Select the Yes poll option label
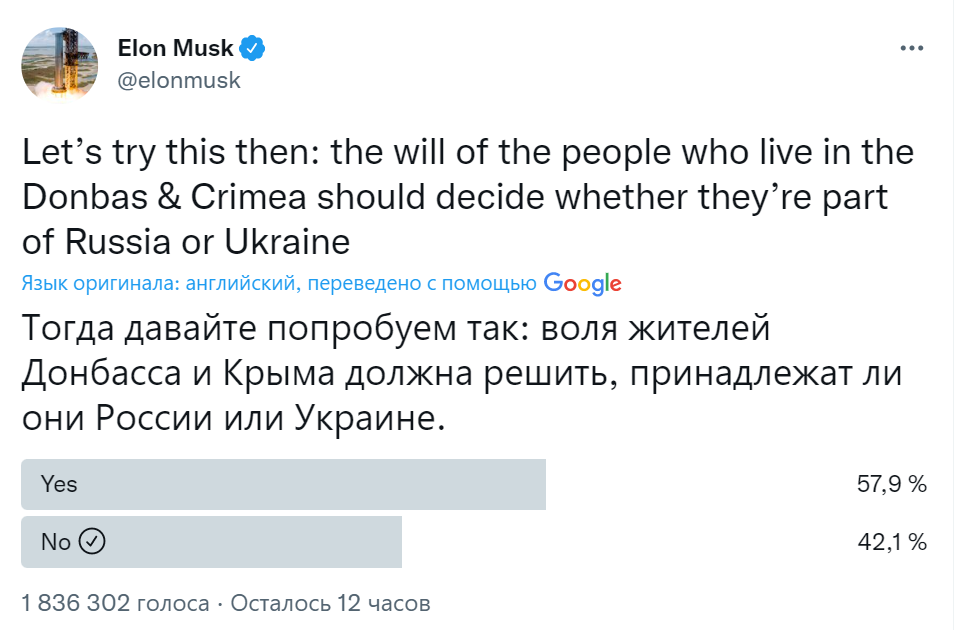976x630 pixels. point(59,484)
